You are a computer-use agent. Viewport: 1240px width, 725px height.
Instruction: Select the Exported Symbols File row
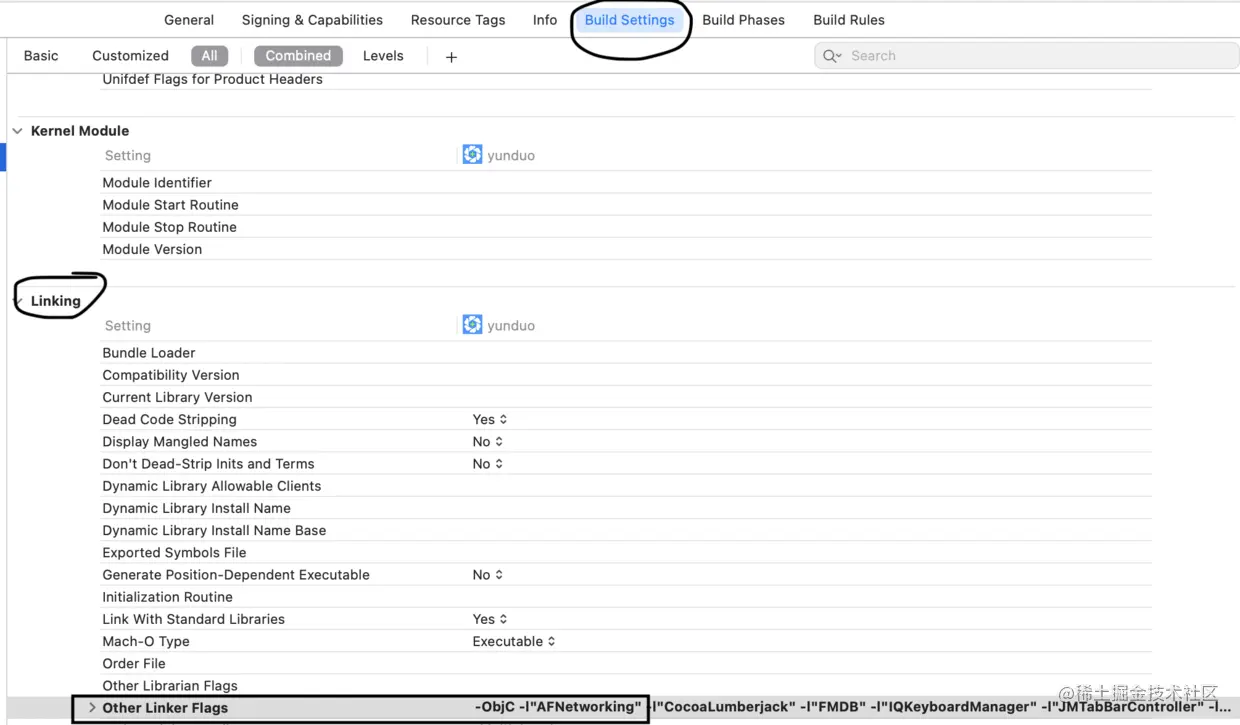coord(626,553)
